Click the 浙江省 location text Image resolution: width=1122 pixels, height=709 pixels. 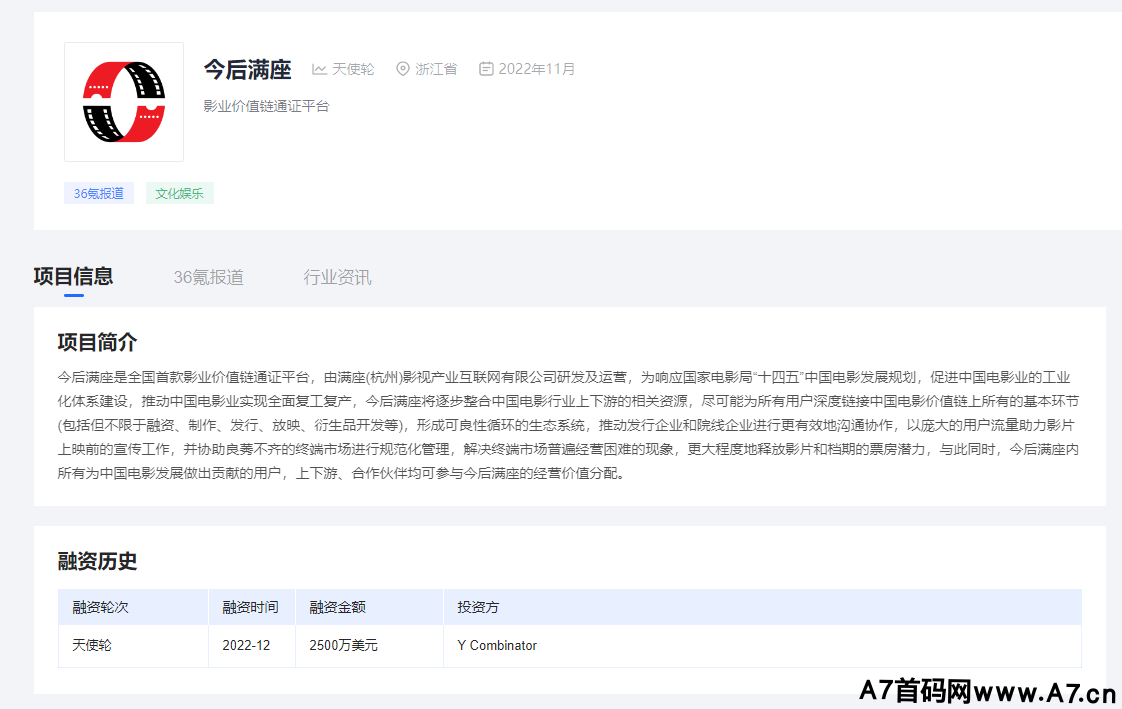(436, 69)
